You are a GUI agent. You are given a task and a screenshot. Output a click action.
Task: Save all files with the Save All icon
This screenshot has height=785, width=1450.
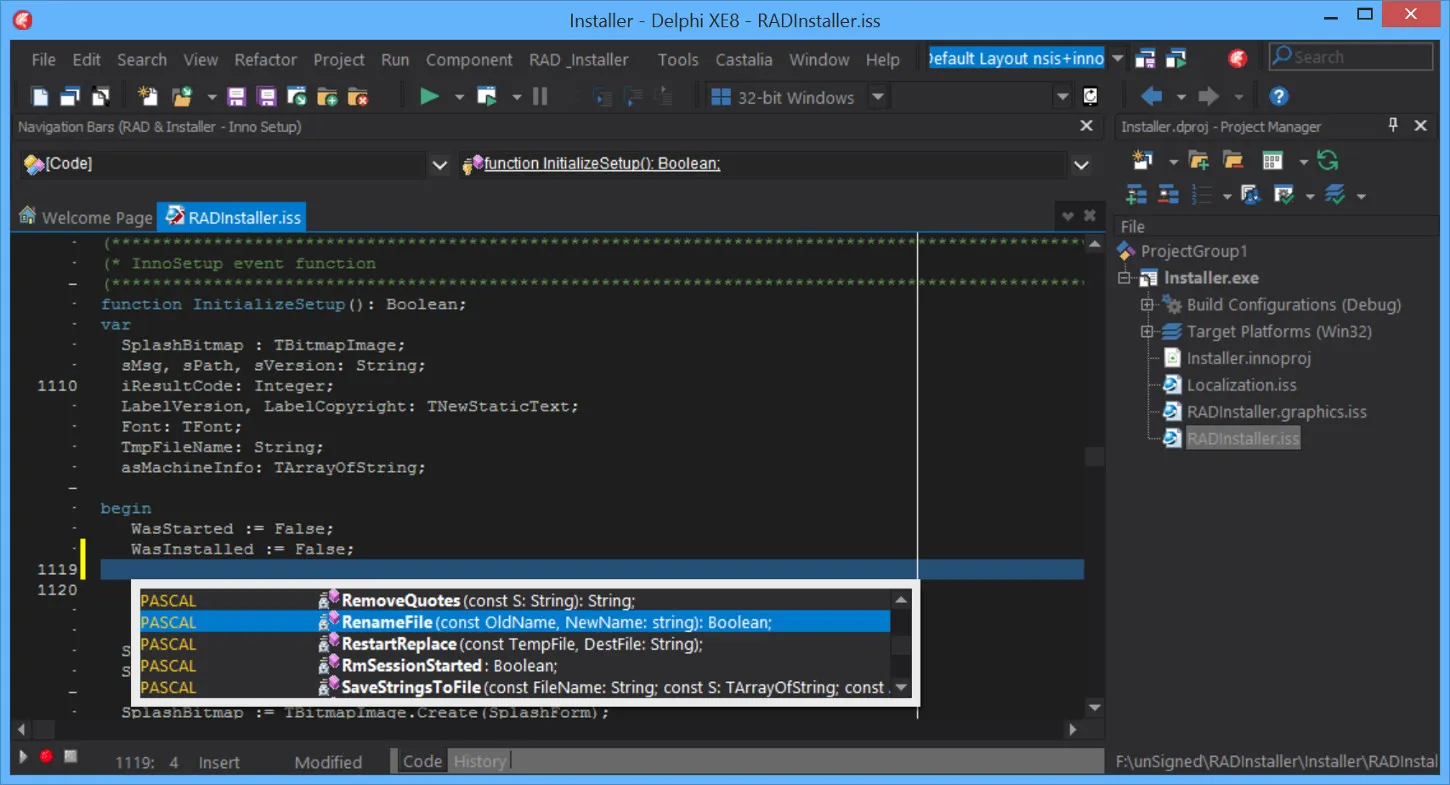267,95
